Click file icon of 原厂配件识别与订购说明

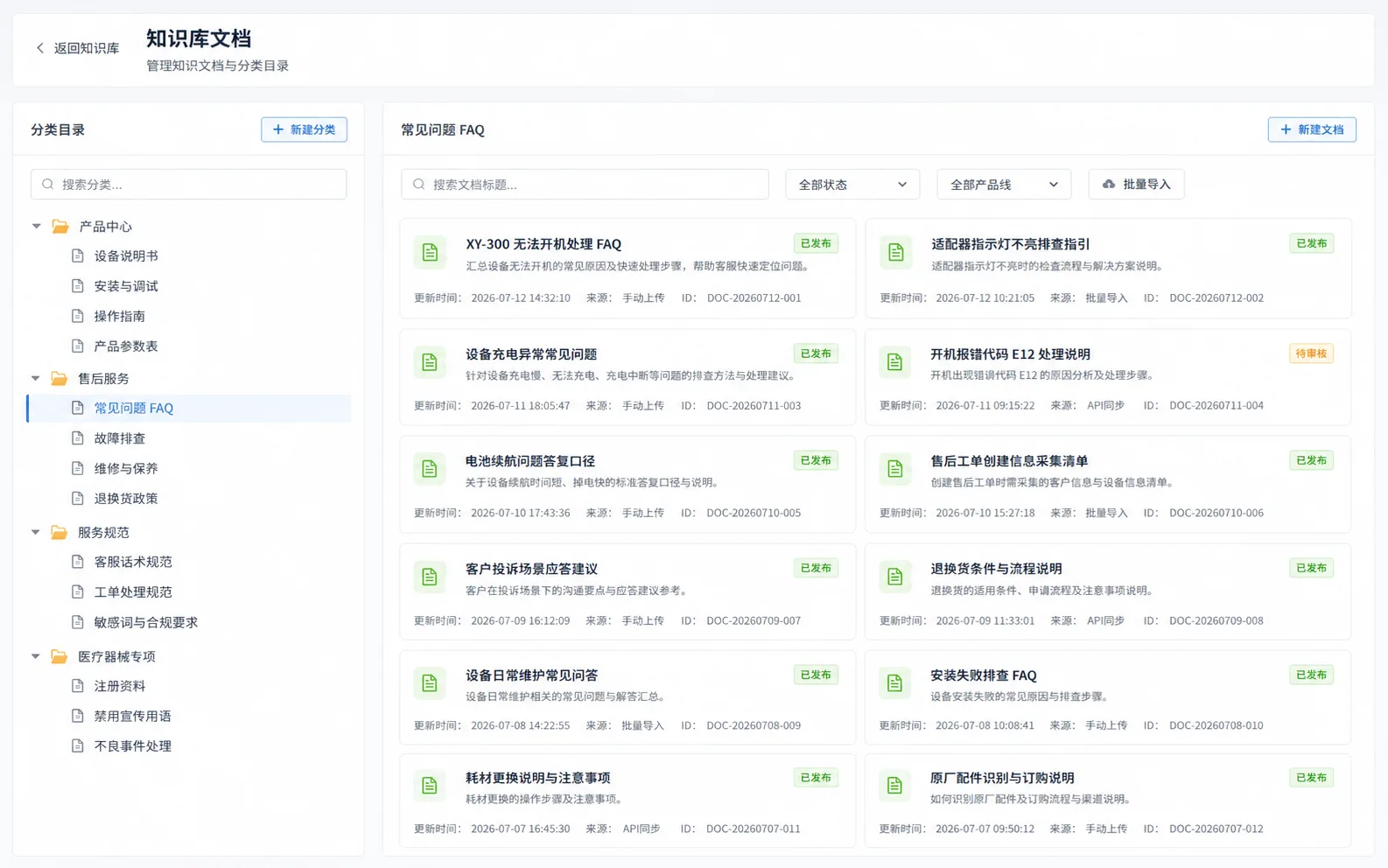coord(894,786)
